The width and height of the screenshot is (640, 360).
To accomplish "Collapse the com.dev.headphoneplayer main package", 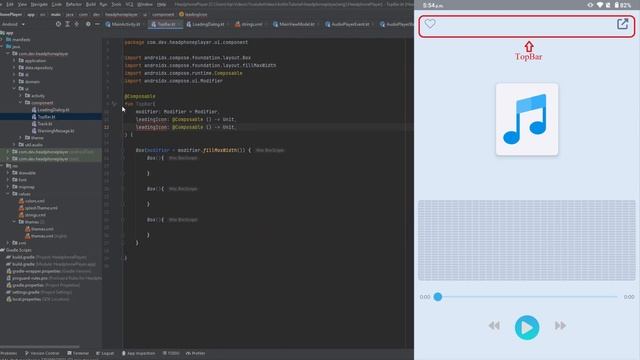I will [8, 53].
